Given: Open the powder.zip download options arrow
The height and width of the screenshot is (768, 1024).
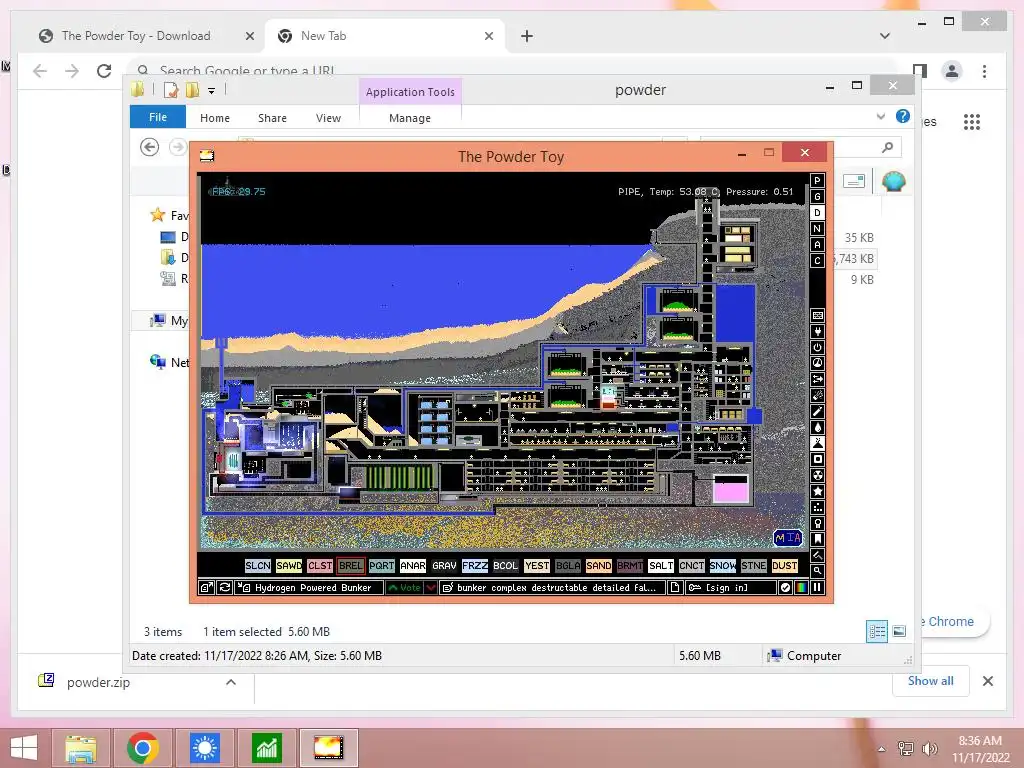Looking at the screenshot, I should 231,682.
